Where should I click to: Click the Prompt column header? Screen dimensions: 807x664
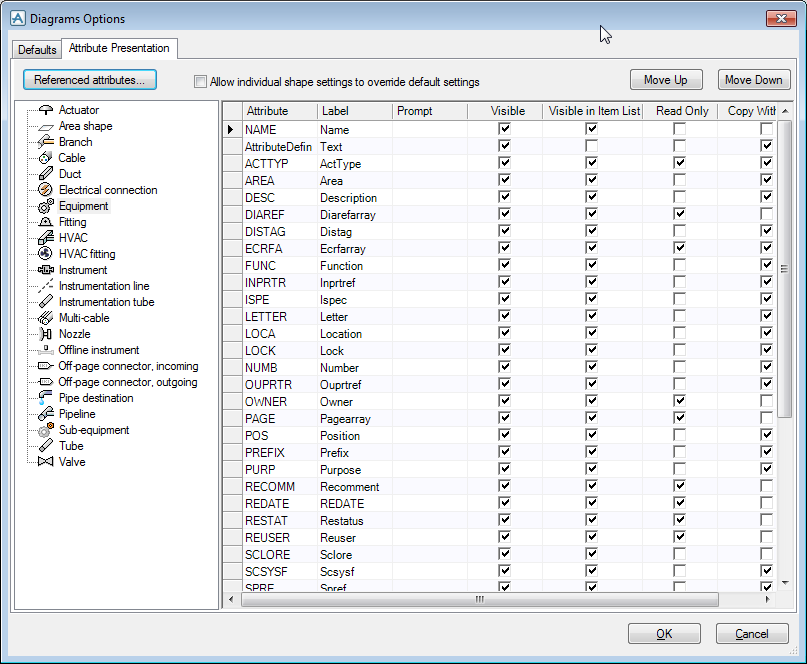point(430,111)
